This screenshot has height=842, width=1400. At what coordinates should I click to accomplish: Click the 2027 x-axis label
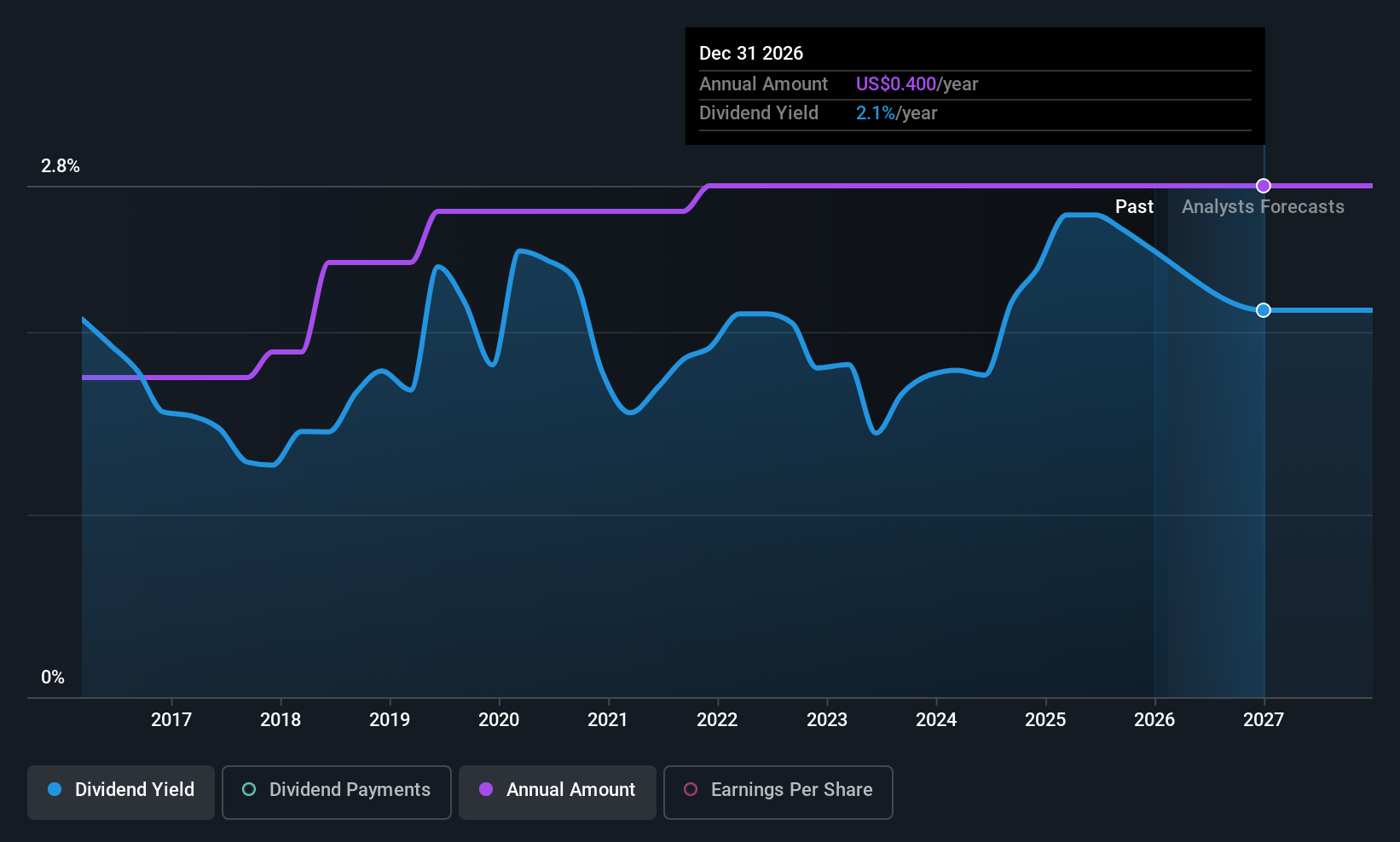(1264, 720)
